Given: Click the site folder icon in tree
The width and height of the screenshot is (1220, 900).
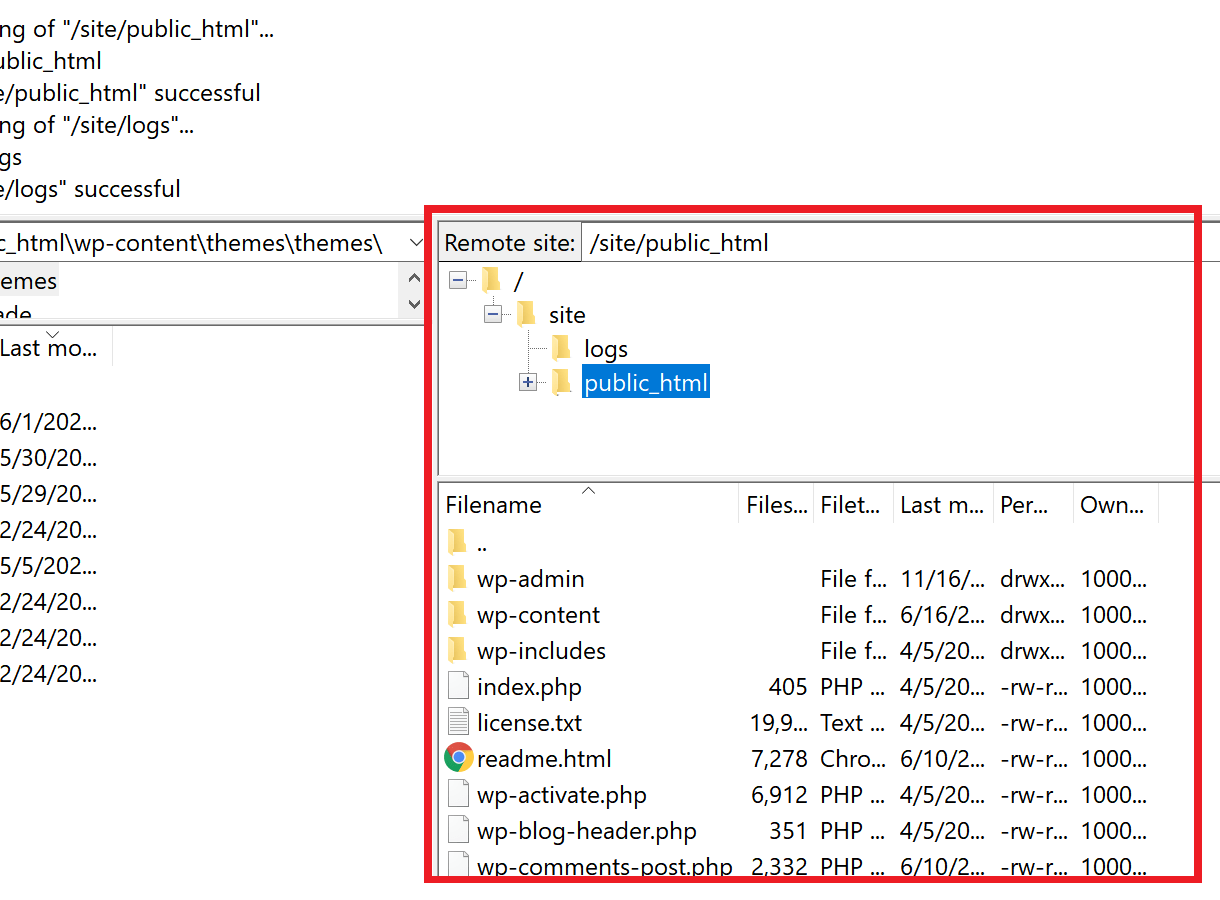Looking at the screenshot, I should [x=527, y=314].
